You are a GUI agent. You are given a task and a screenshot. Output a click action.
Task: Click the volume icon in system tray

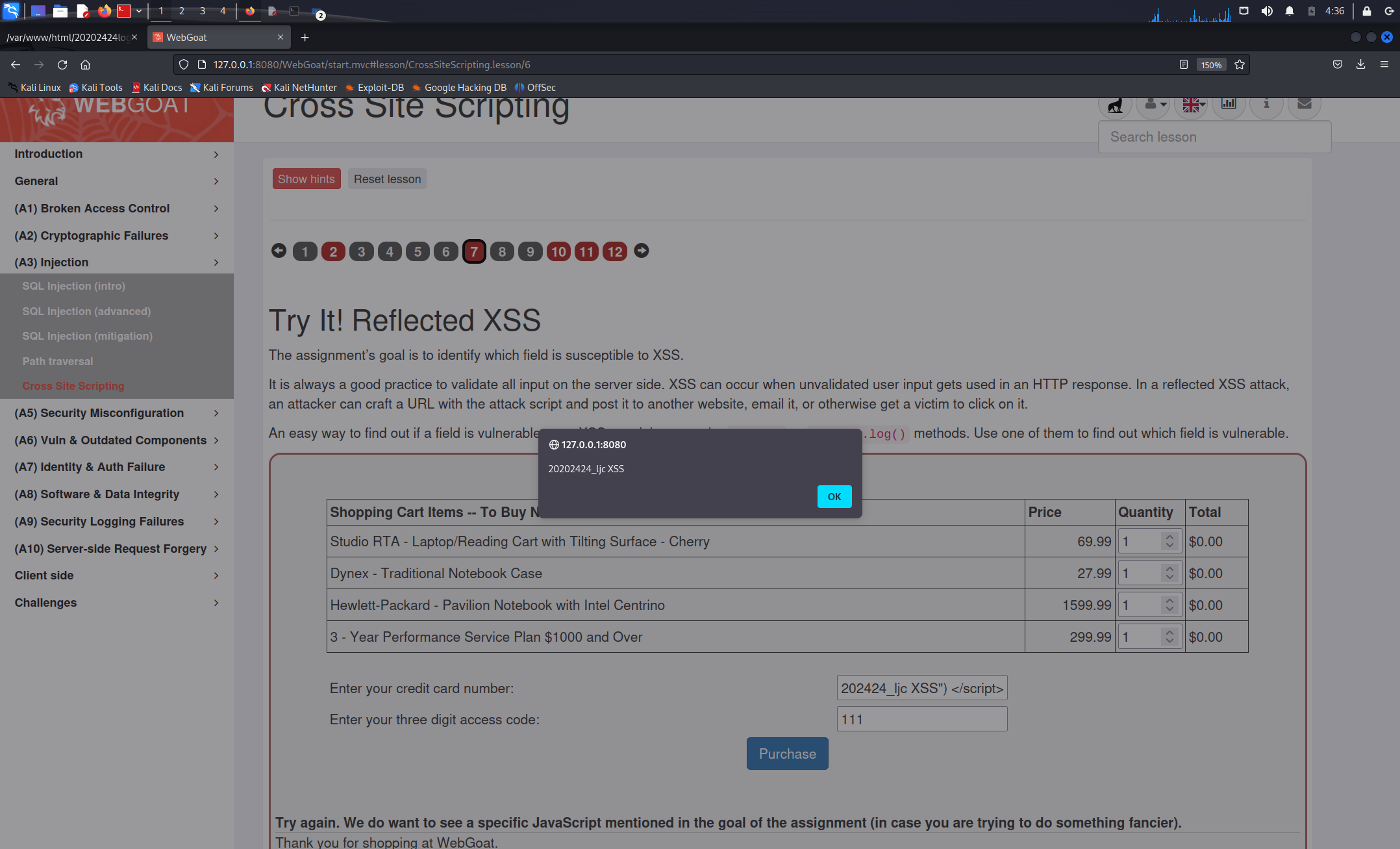pyautogui.click(x=1267, y=11)
